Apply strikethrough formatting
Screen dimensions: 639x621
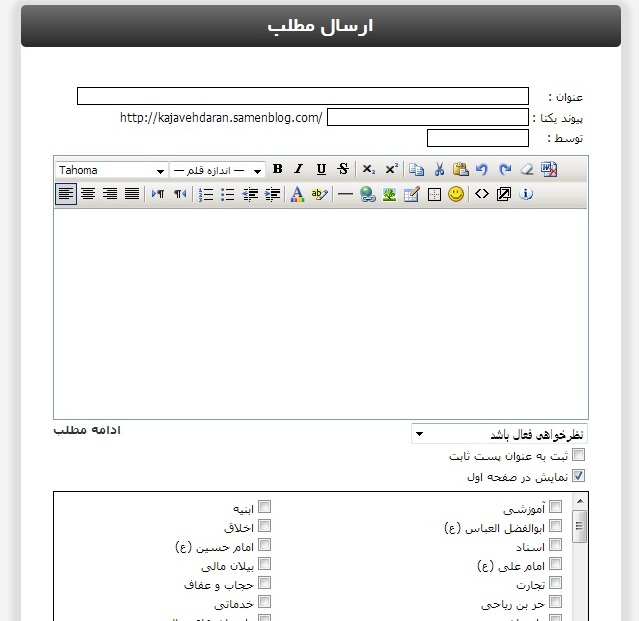pyautogui.click(x=343, y=169)
